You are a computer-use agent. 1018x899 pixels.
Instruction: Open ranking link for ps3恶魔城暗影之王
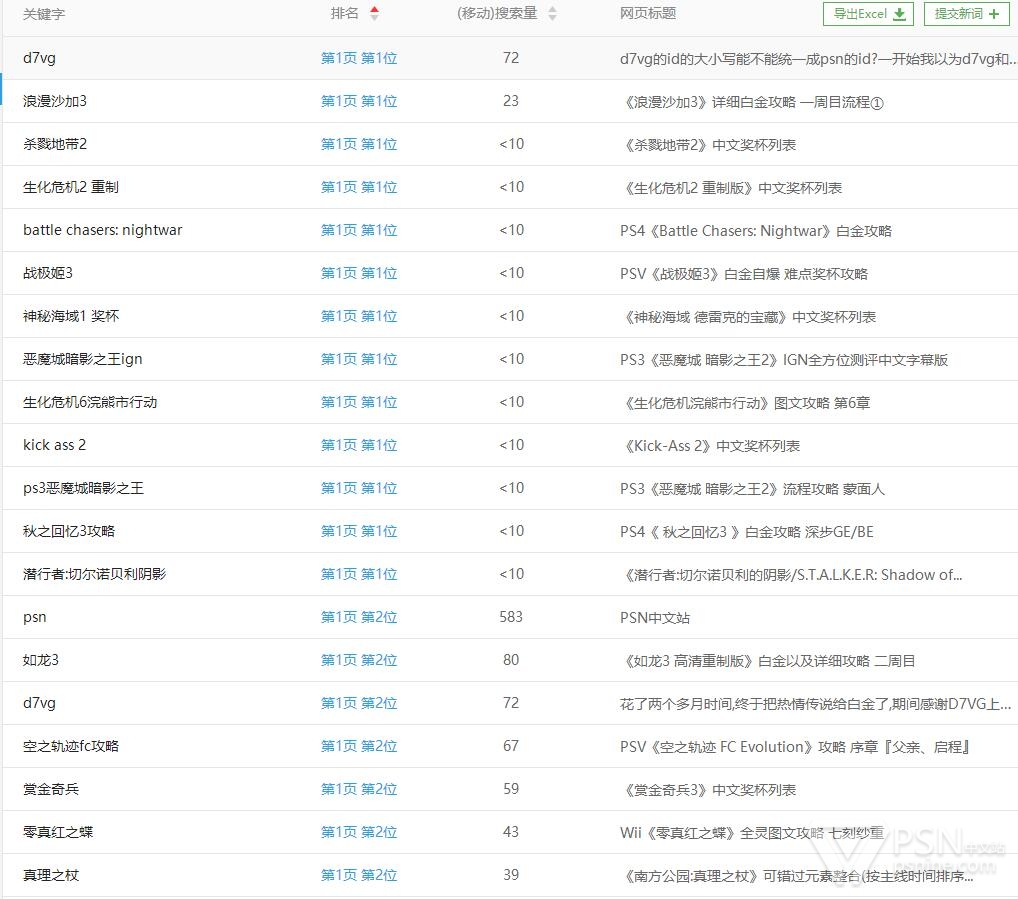[x=359, y=488]
